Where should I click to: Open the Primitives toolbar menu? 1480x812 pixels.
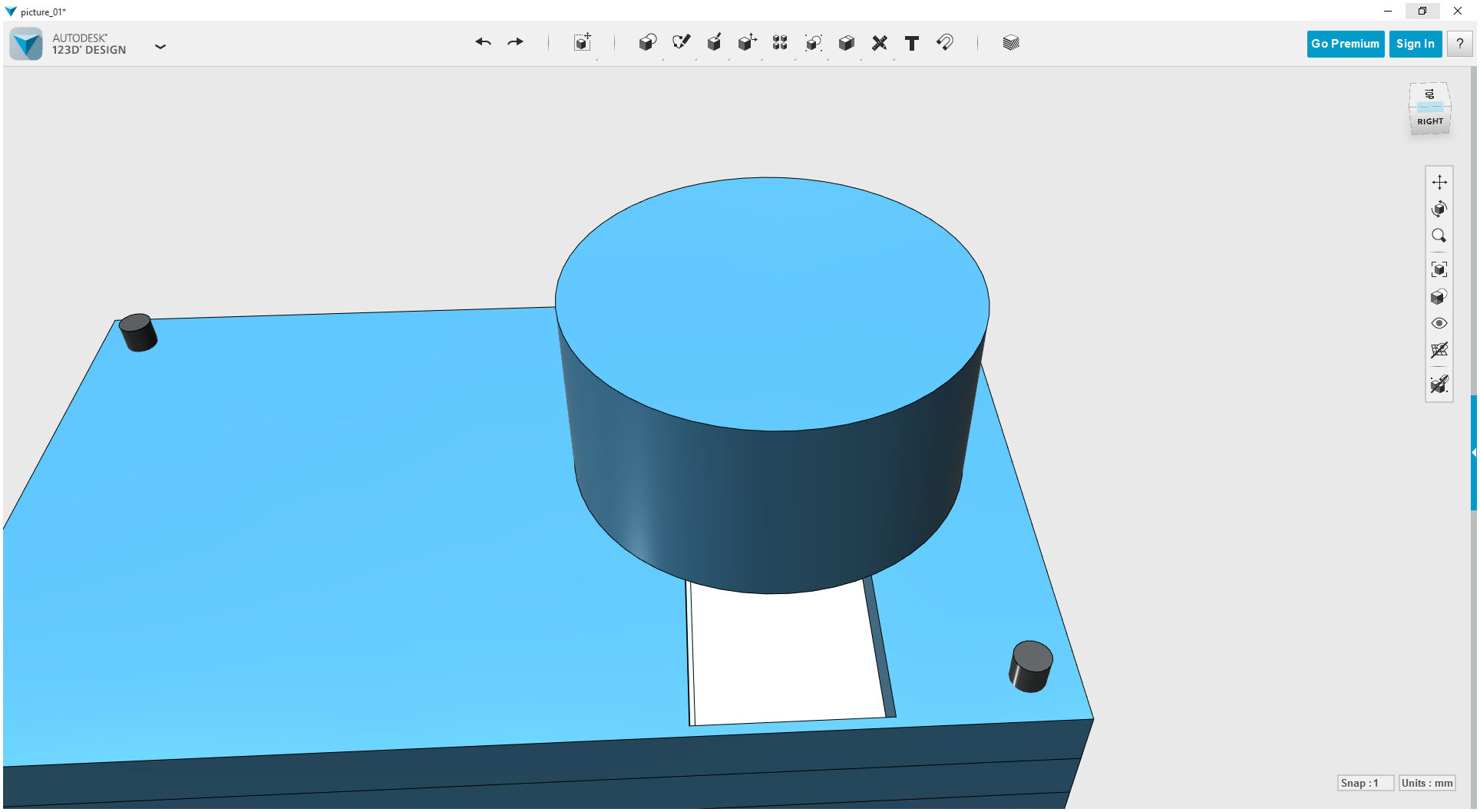click(647, 42)
